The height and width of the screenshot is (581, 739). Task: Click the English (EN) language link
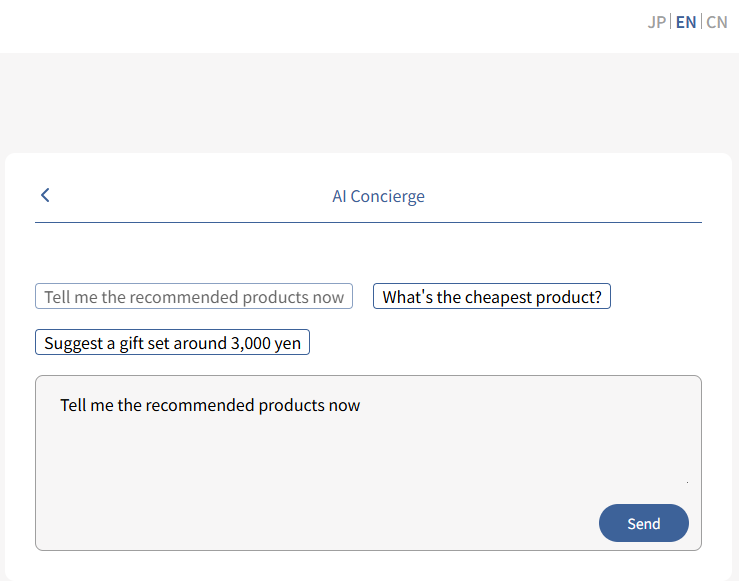point(686,22)
